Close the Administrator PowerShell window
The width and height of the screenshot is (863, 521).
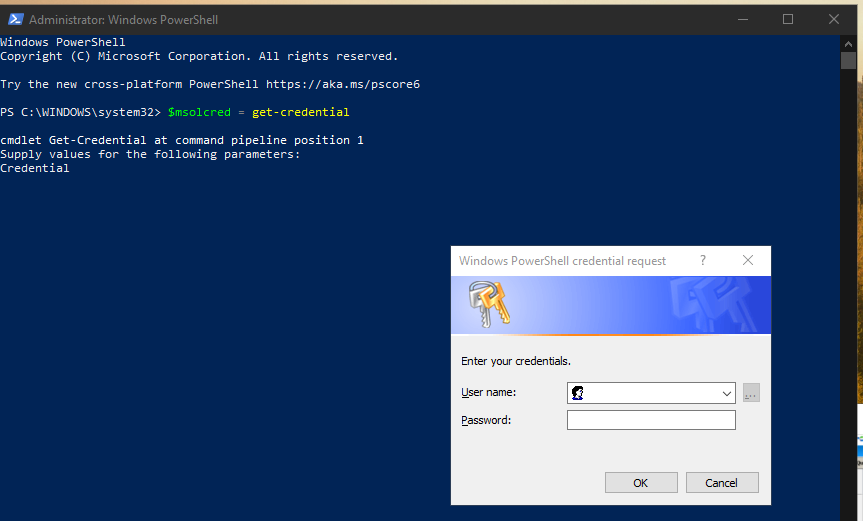[x=834, y=19]
